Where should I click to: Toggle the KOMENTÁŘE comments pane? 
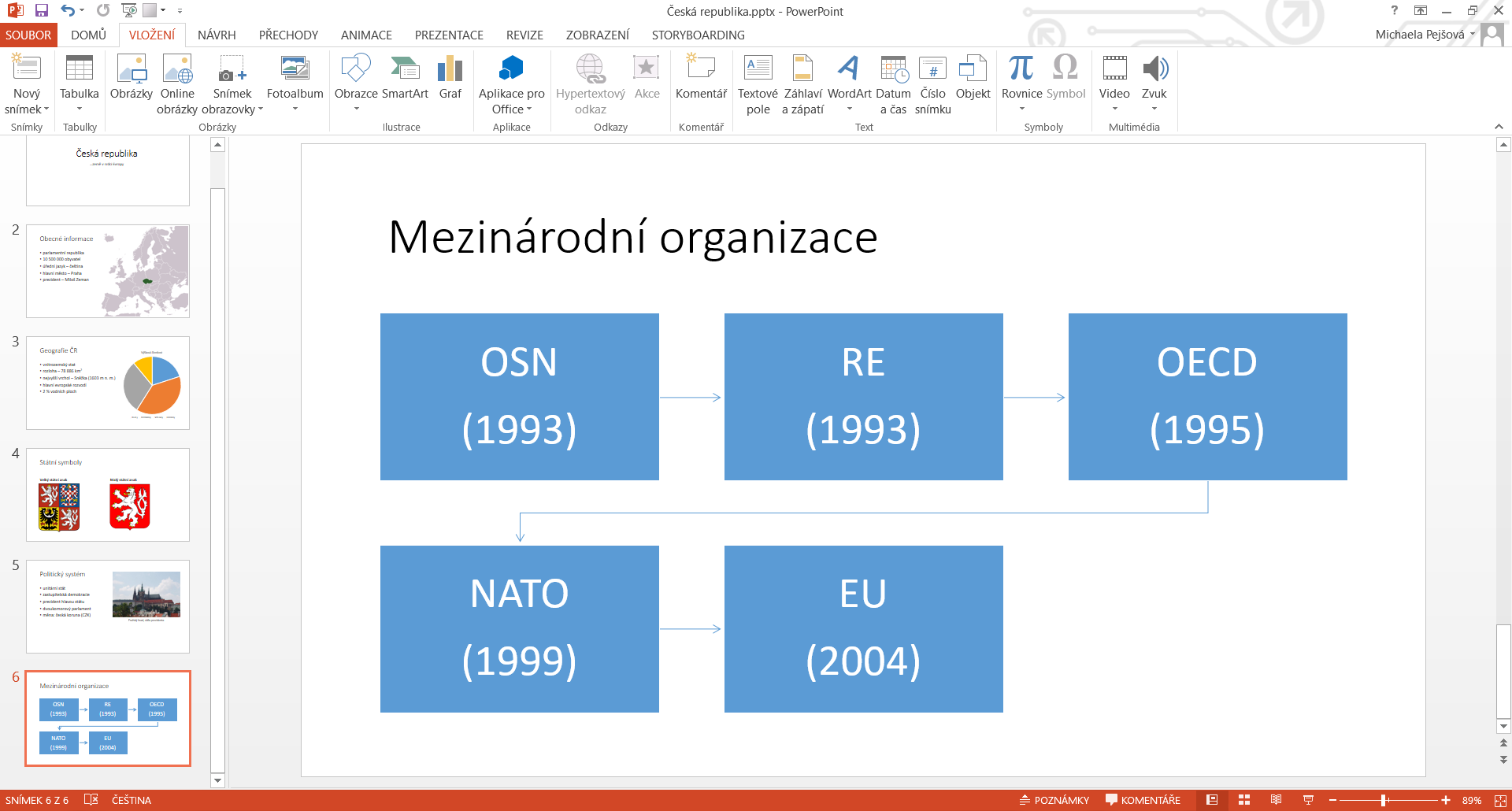(x=1143, y=800)
